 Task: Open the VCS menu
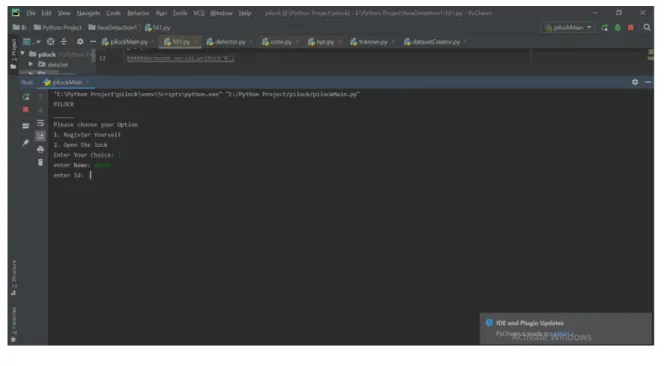(199, 13)
